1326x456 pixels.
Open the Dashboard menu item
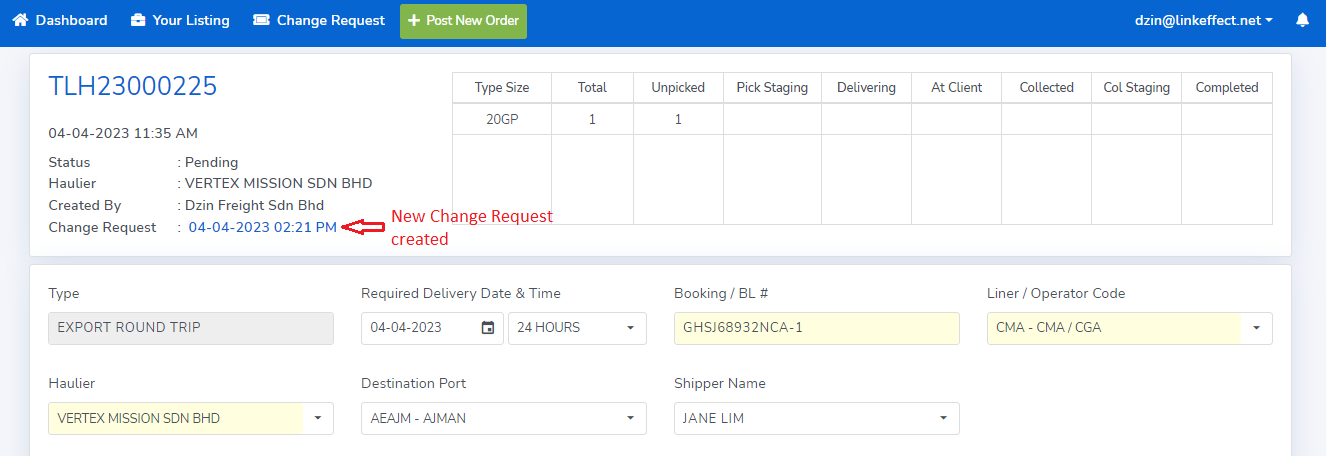[71, 20]
